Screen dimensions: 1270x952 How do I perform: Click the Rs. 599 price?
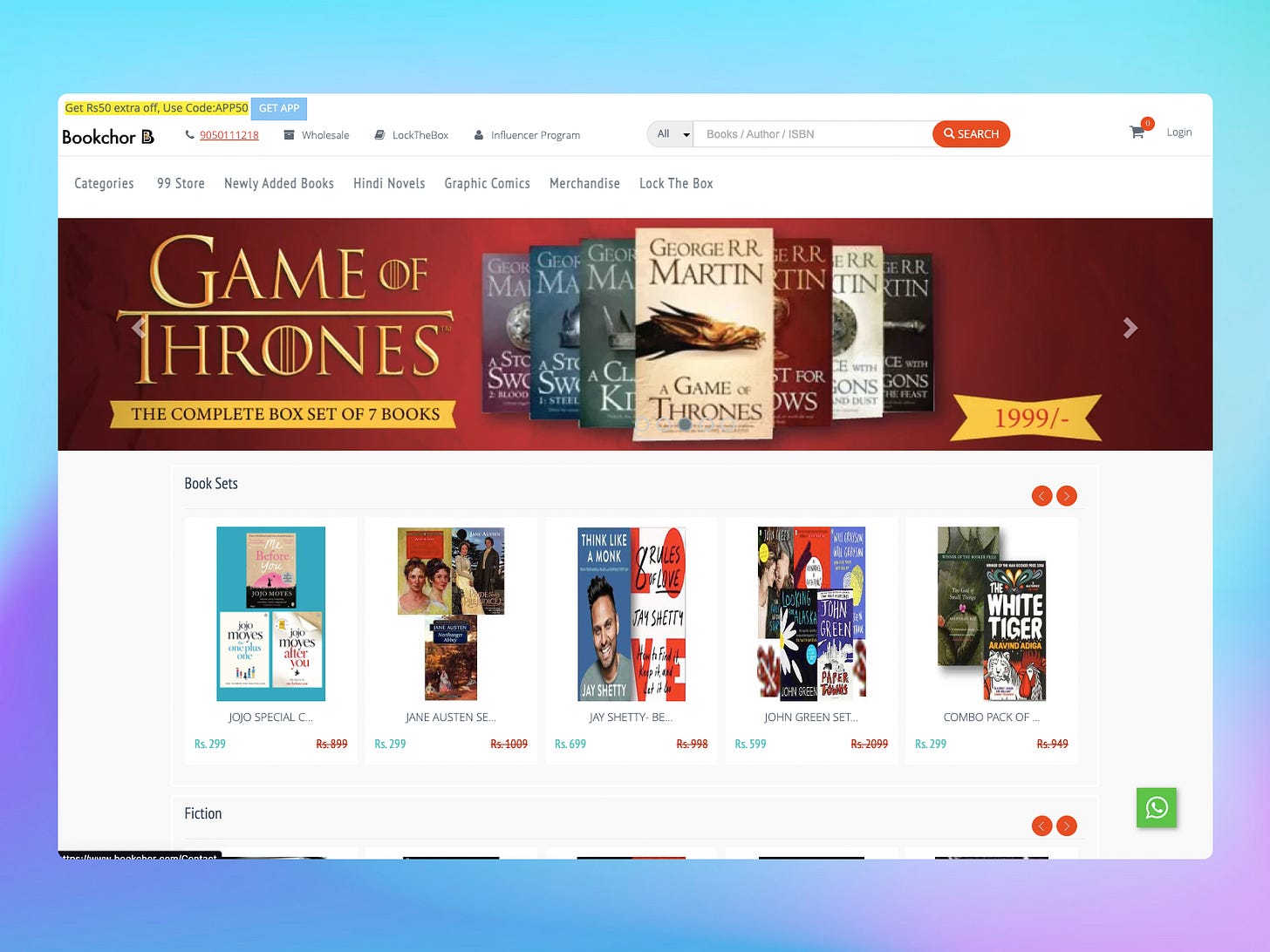(x=750, y=744)
